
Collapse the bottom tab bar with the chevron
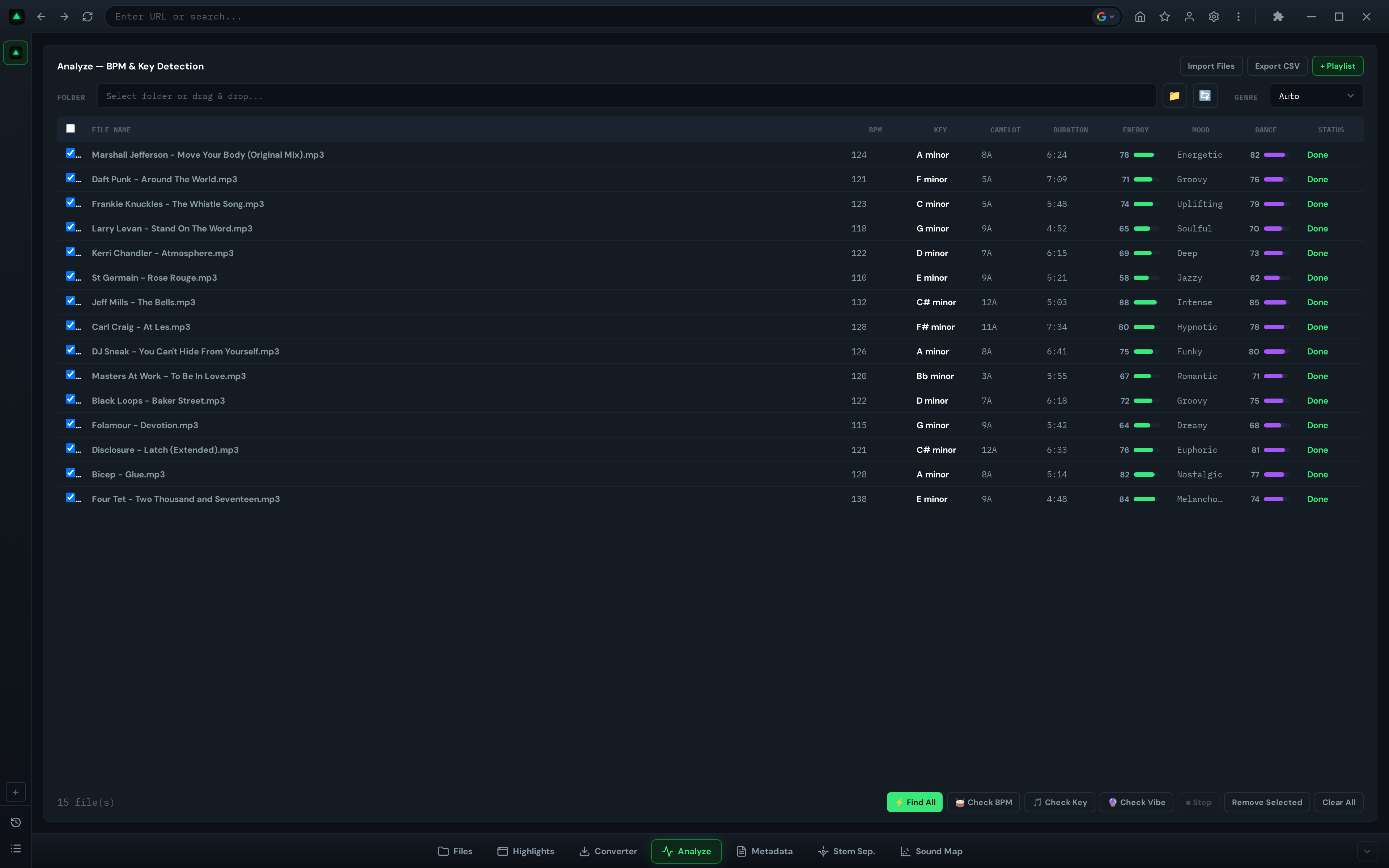pos(1367,851)
